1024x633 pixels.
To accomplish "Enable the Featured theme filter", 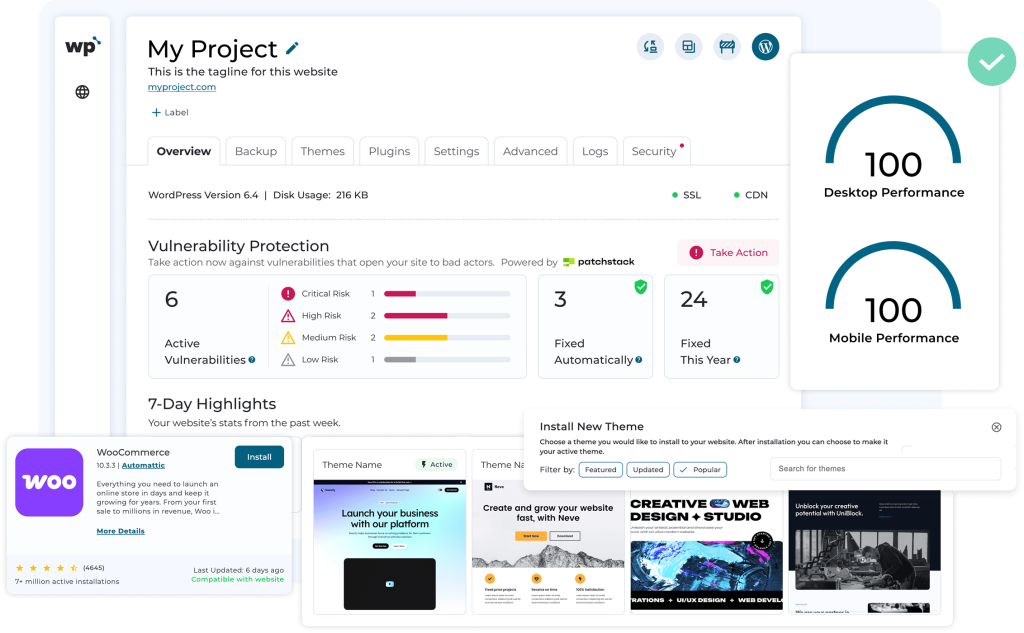I will [600, 469].
